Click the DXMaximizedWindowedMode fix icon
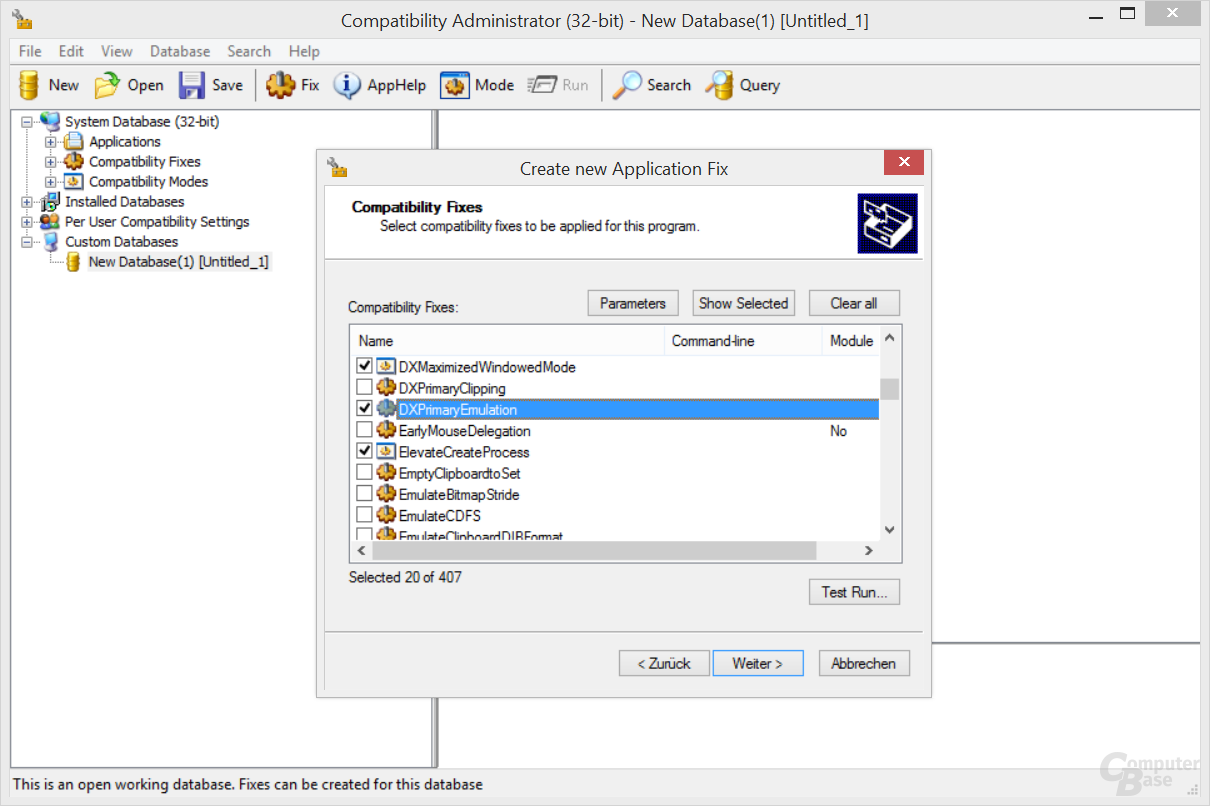1210x806 pixels. pos(386,367)
